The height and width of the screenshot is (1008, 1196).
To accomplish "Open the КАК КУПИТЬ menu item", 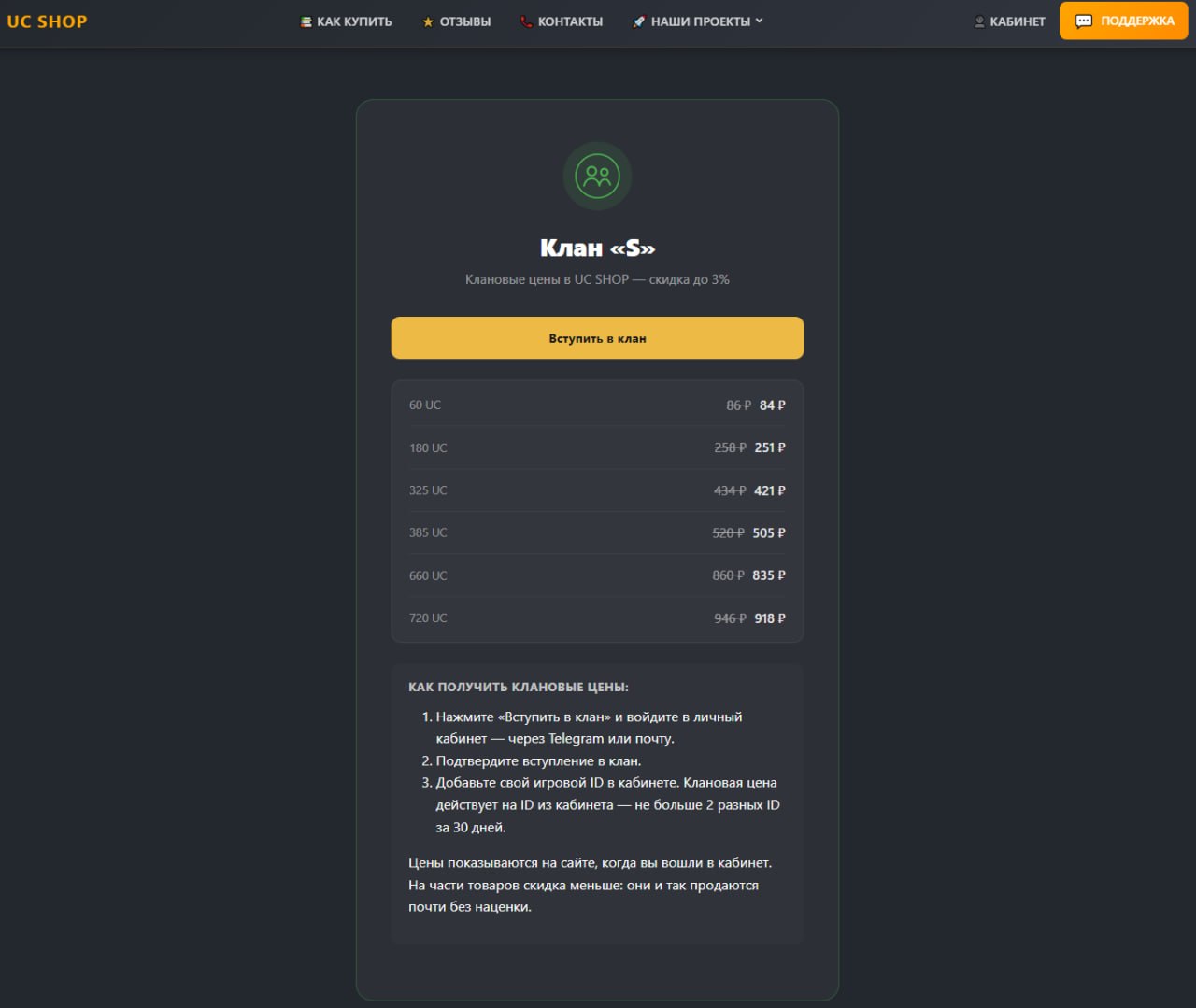I will click(x=346, y=21).
